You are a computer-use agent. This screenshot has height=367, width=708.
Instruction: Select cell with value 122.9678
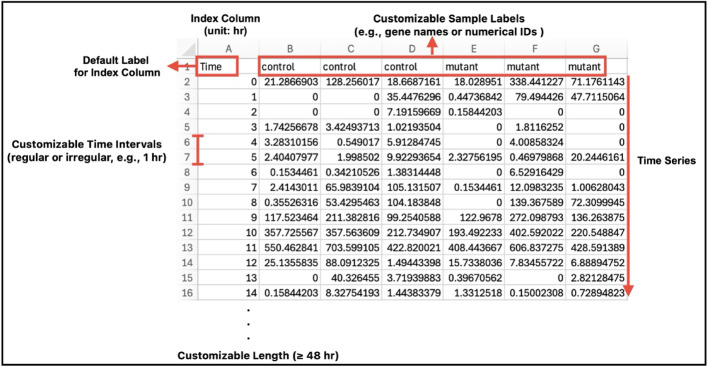tap(473, 217)
